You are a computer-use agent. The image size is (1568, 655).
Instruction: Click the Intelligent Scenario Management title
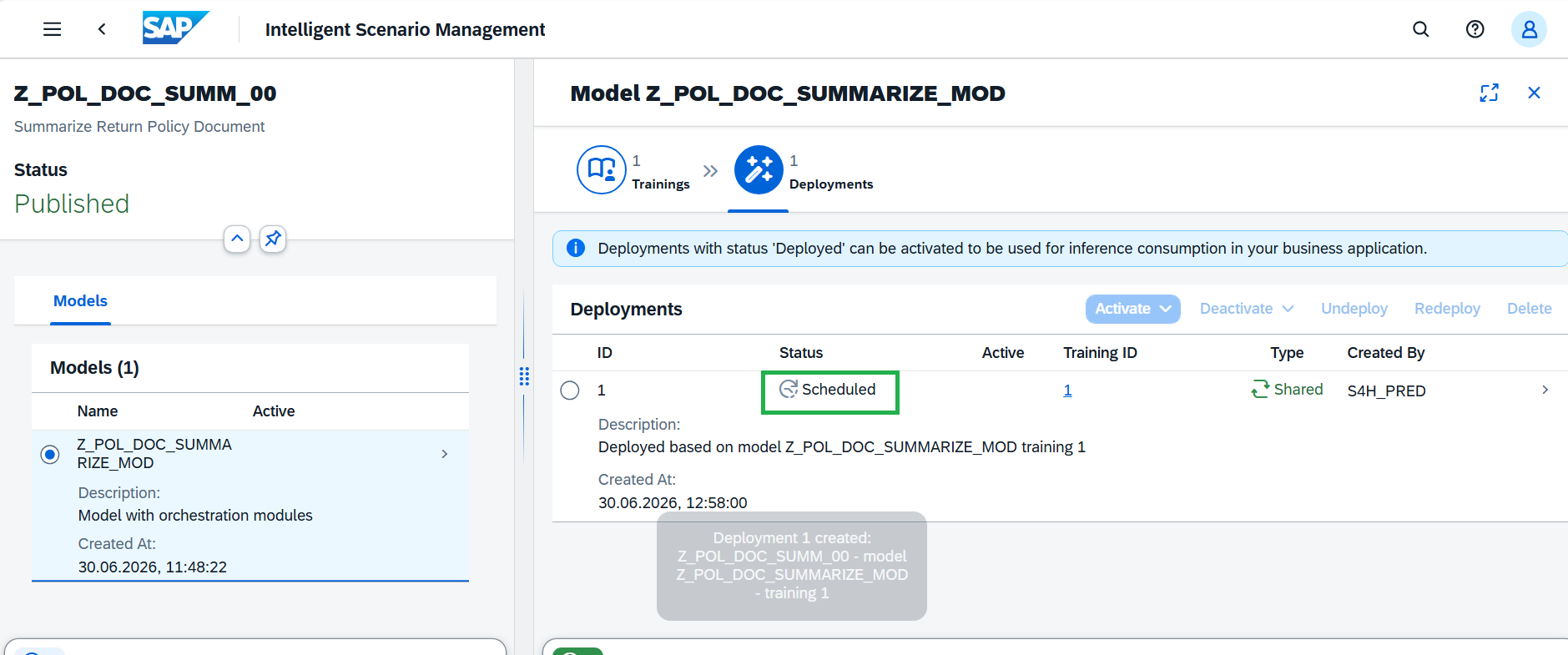405,29
